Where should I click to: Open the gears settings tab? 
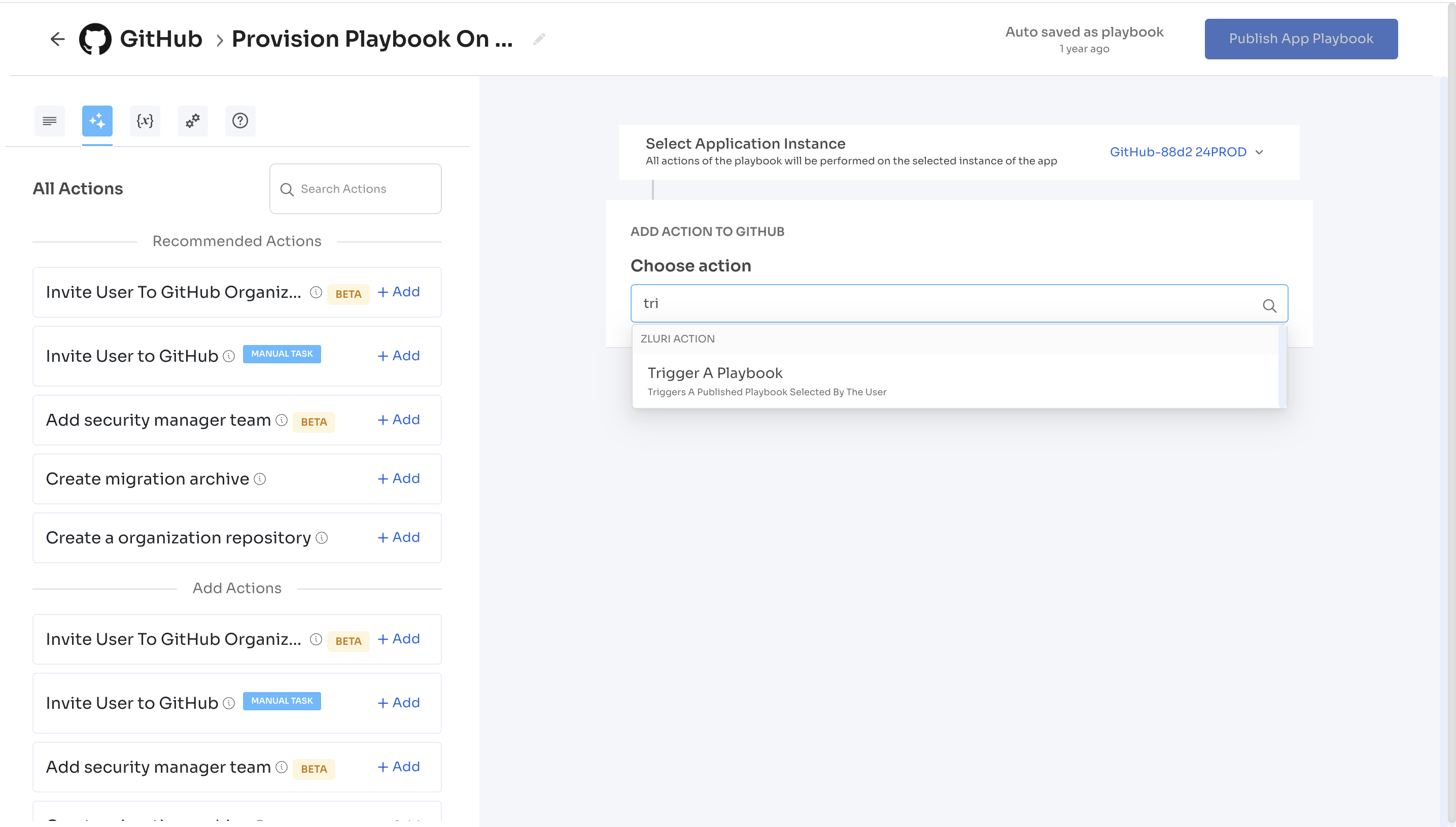click(192, 120)
